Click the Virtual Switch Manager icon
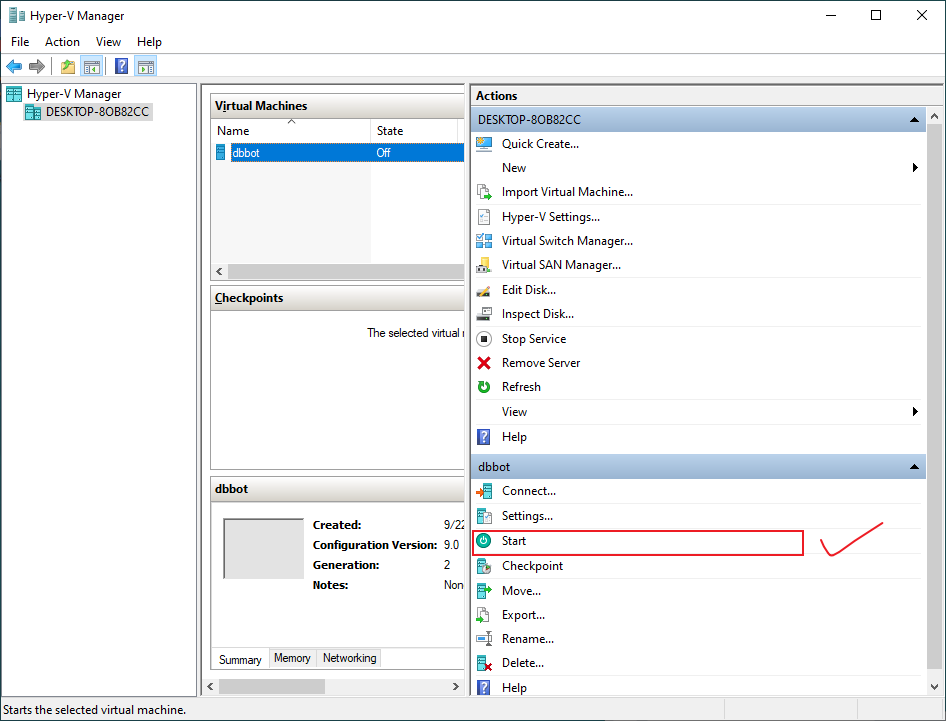 (484, 241)
